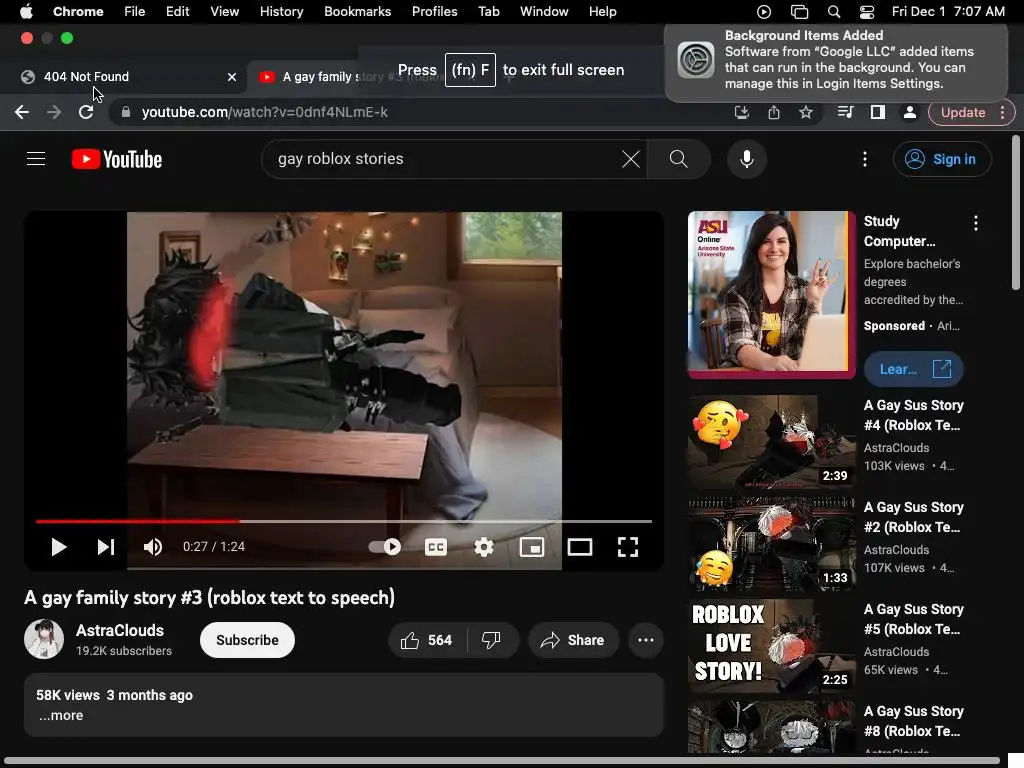Viewport: 1024px width, 768px height.
Task: Click the horizontal scrollbar at bottom
Action: point(503,761)
